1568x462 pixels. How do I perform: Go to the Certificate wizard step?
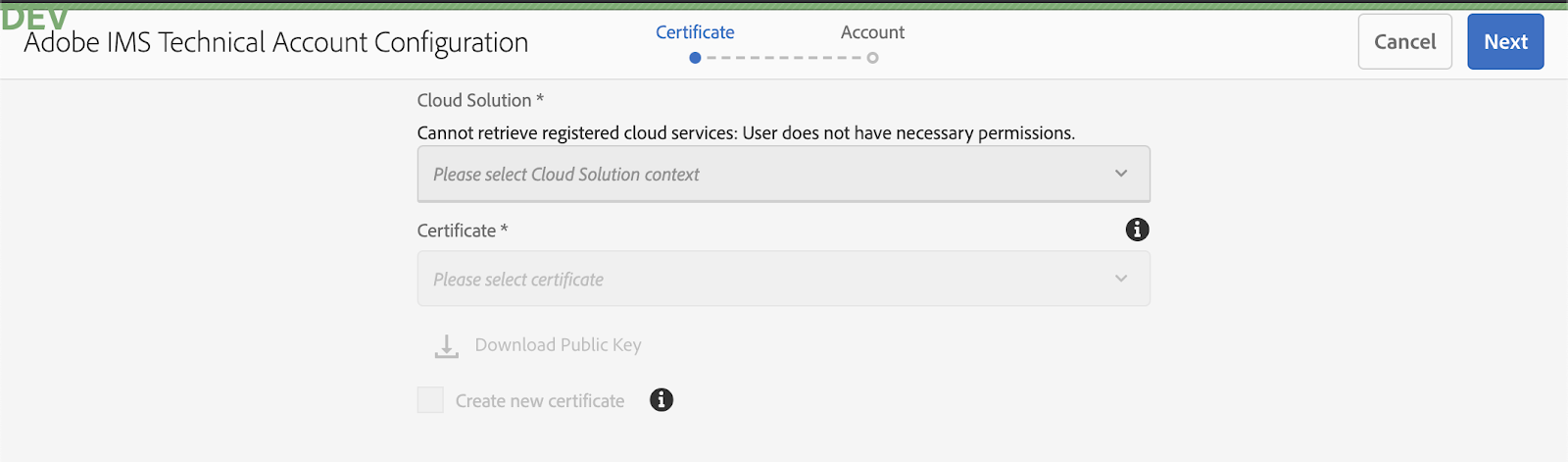(x=695, y=32)
